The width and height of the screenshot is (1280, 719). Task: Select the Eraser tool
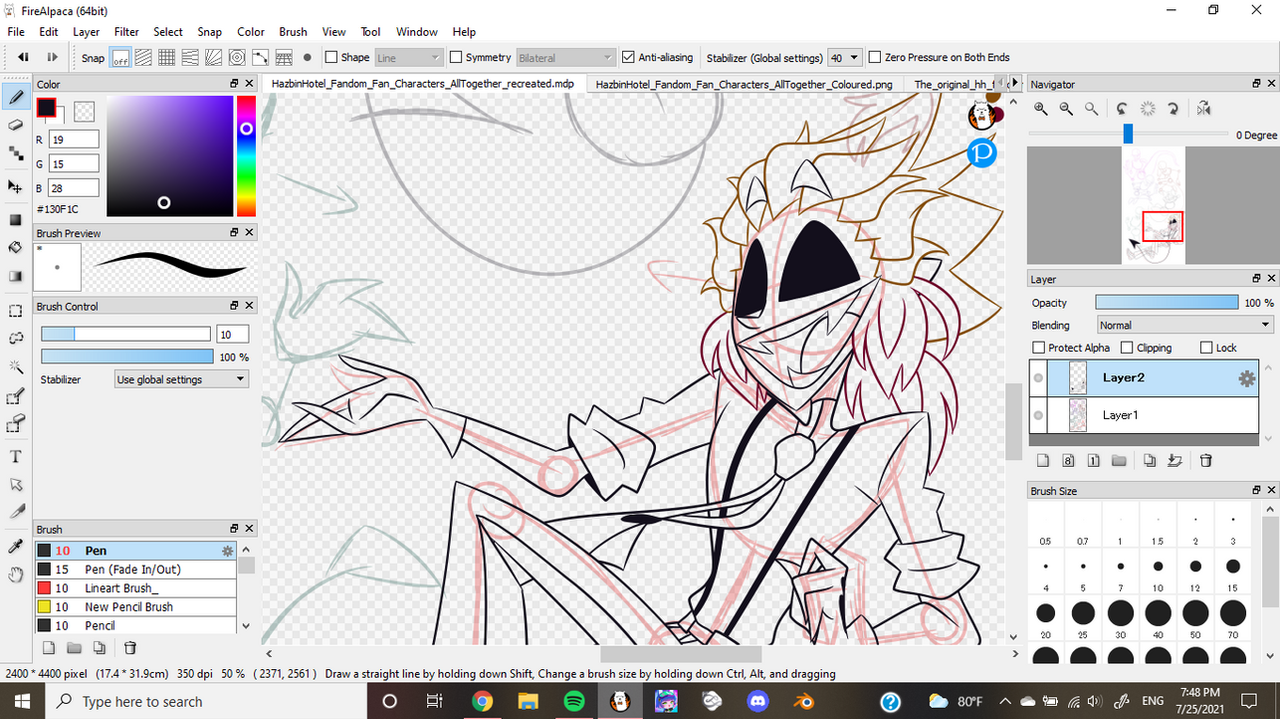(x=15, y=125)
